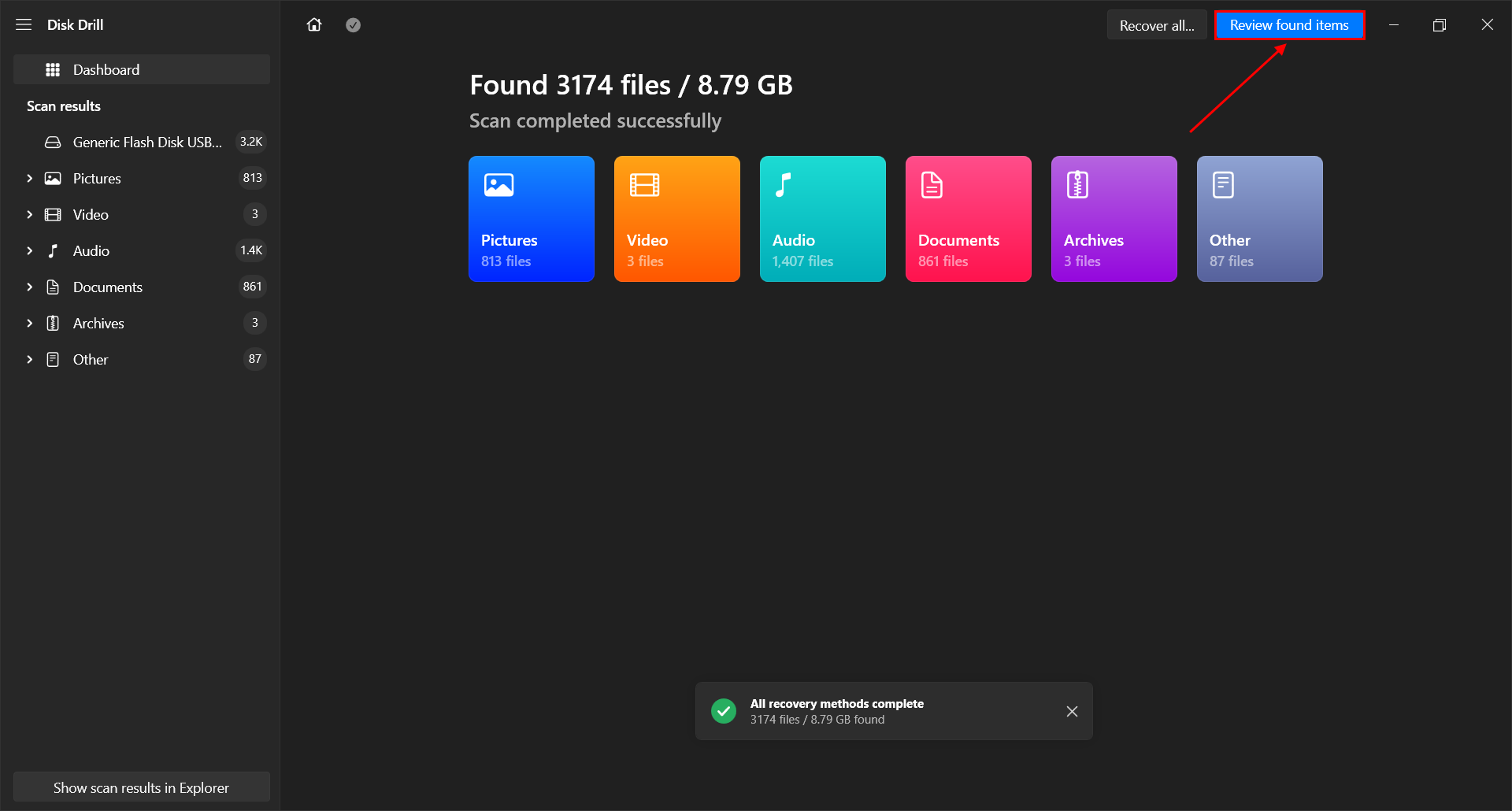Expand the Audio category in sidebar
Viewport: 1512px width, 811px height.
29,250
